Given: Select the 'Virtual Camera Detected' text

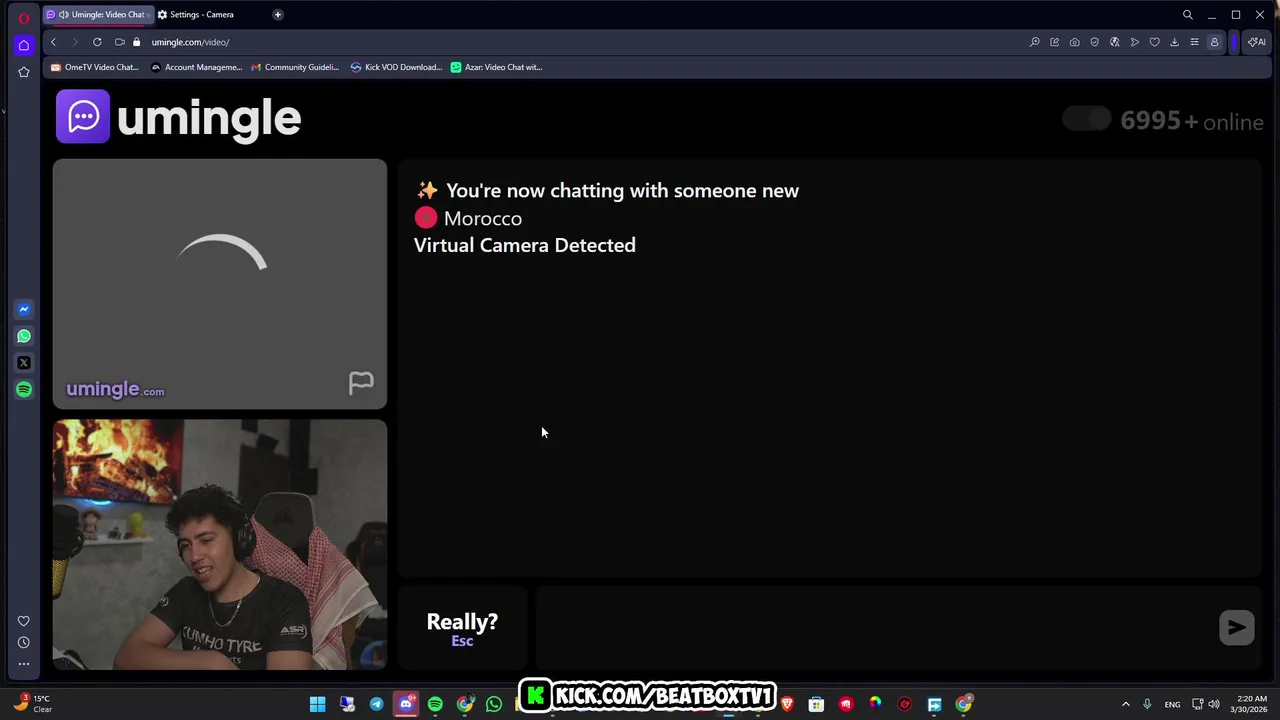Looking at the screenshot, I should point(524,245).
